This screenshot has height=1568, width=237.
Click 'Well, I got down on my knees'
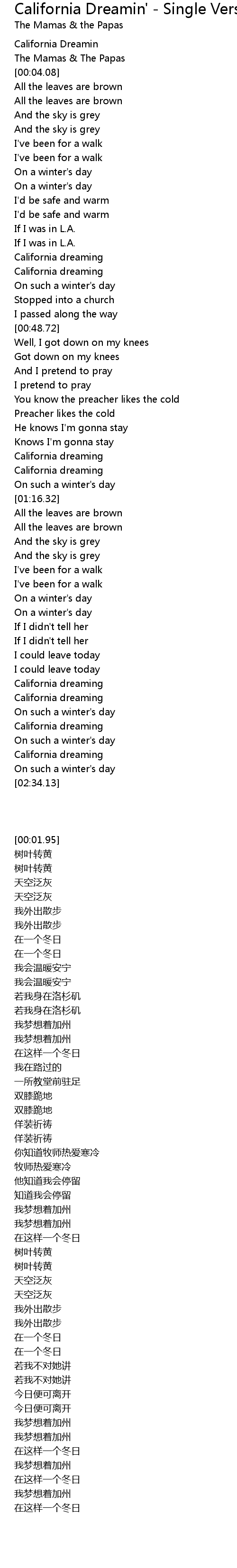point(81,342)
